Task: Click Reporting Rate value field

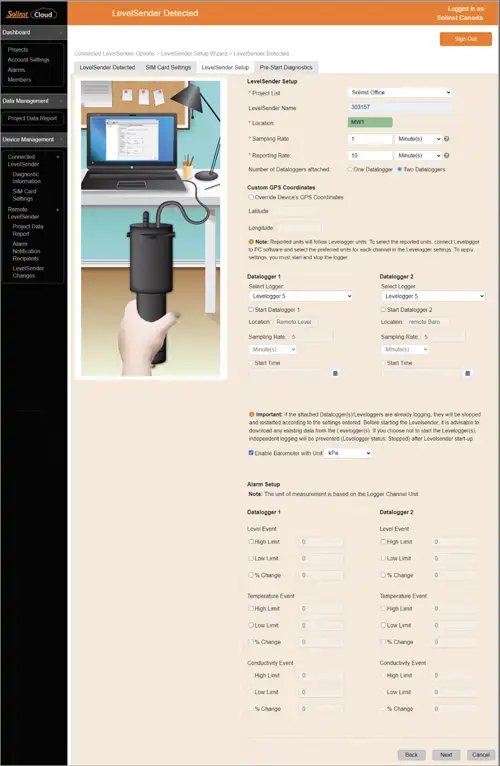Action: [x=370, y=155]
